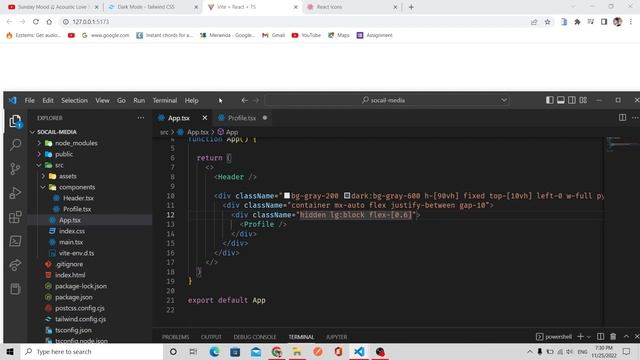The image size is (640, 360).
Task: Open the File menu
Action: [29, 100]
